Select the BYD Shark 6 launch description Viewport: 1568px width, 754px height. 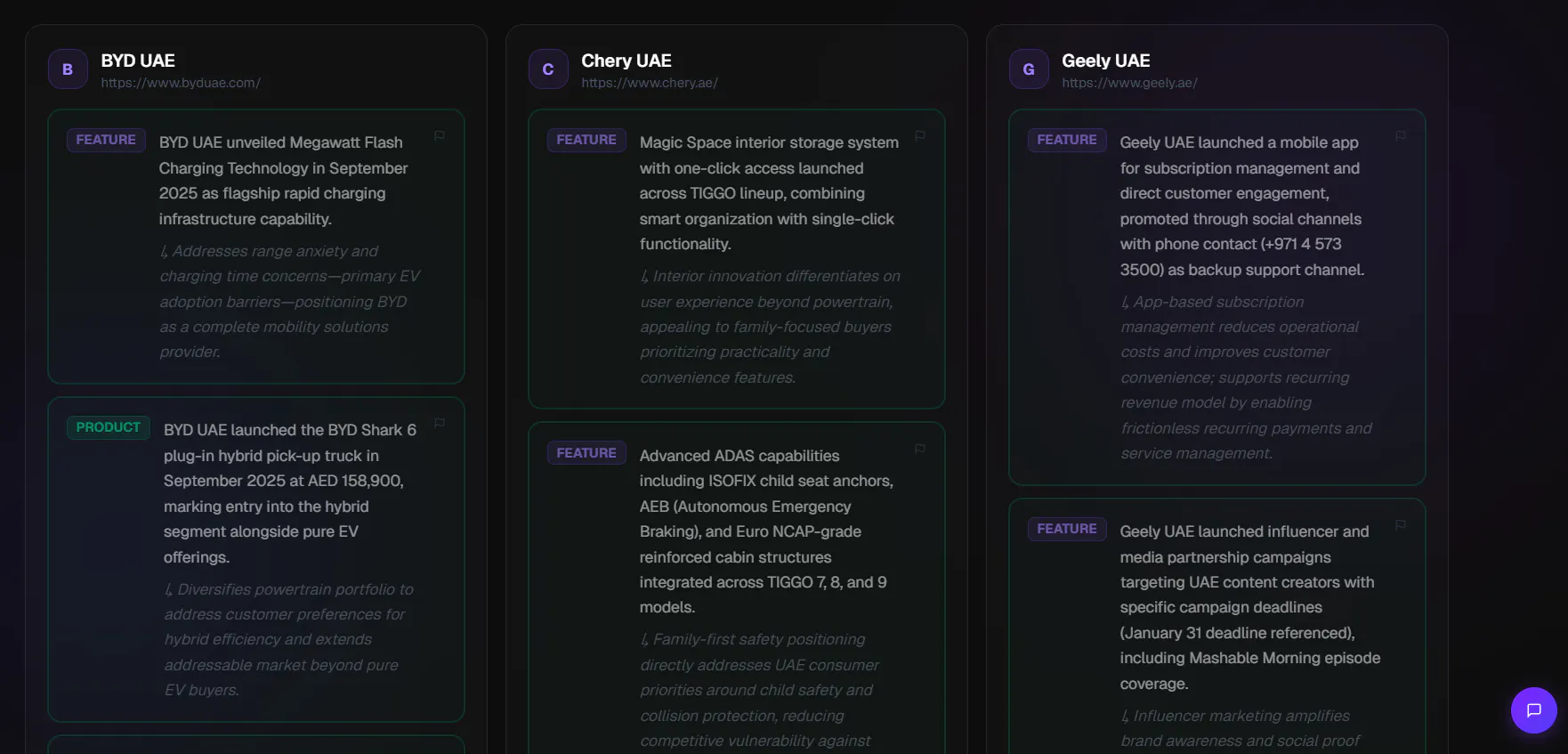click(x=290, y=493)
